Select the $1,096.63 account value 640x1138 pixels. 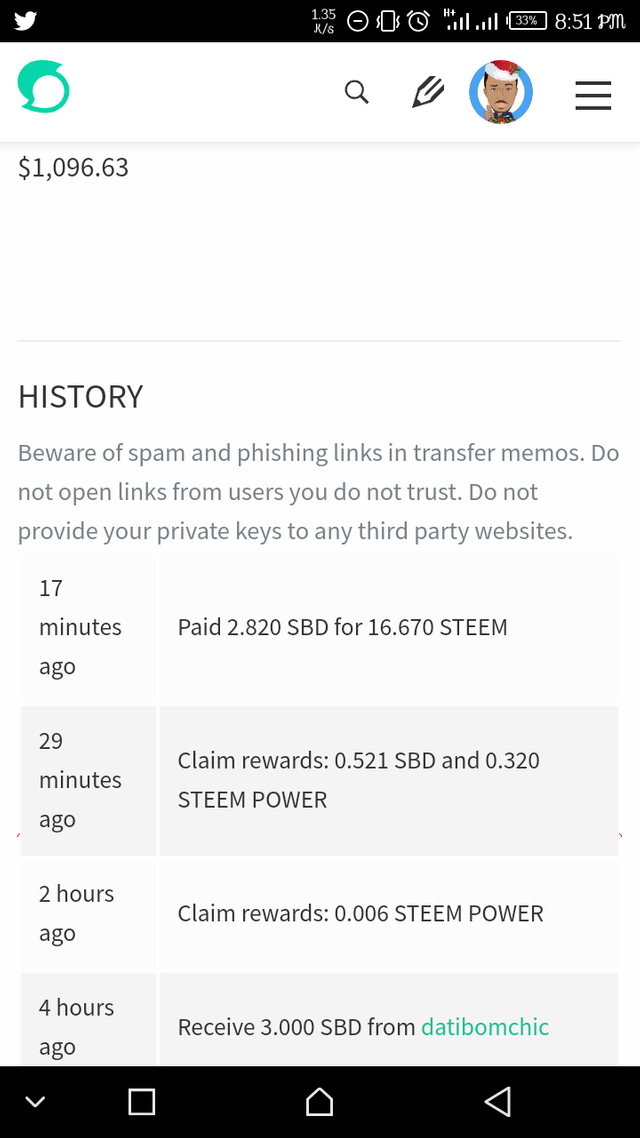point(74,167)
